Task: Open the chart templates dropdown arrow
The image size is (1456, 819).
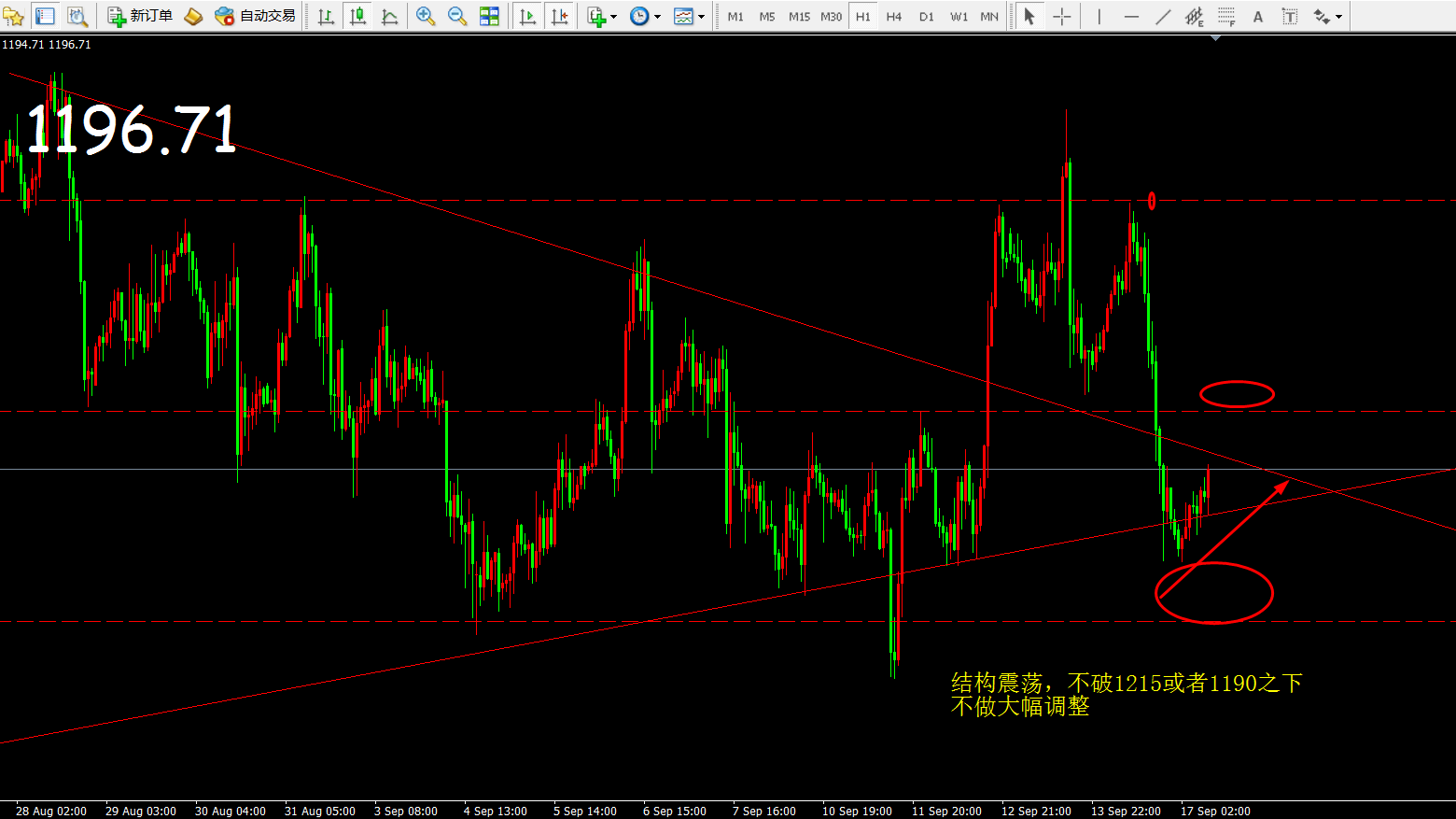Action: click(x=701, y=17)
